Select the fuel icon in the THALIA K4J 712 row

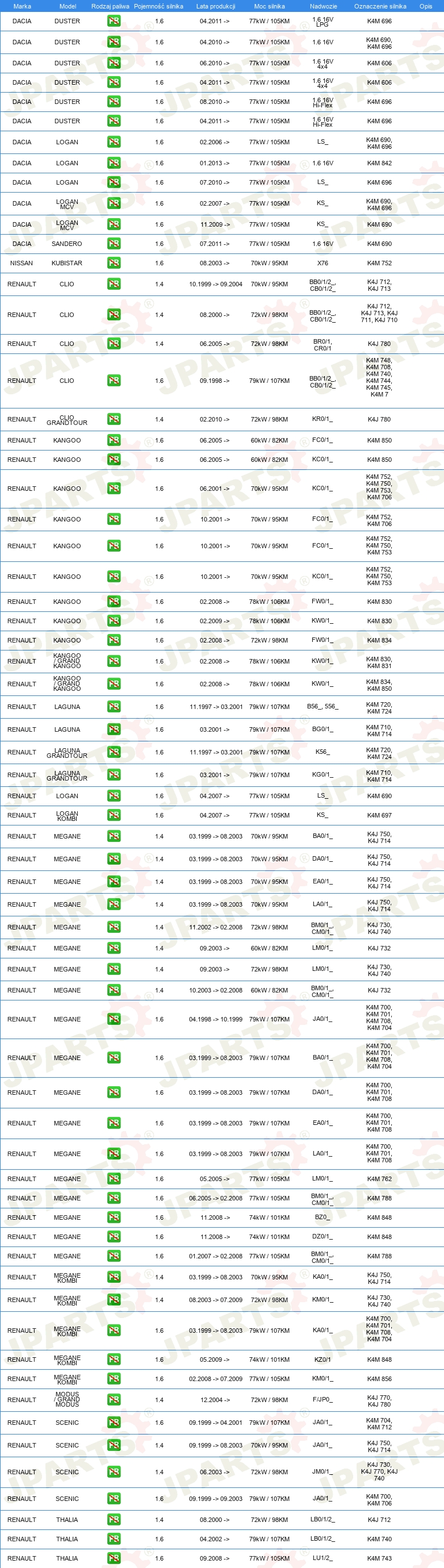pyautogui.click(x=114, y=1520)
